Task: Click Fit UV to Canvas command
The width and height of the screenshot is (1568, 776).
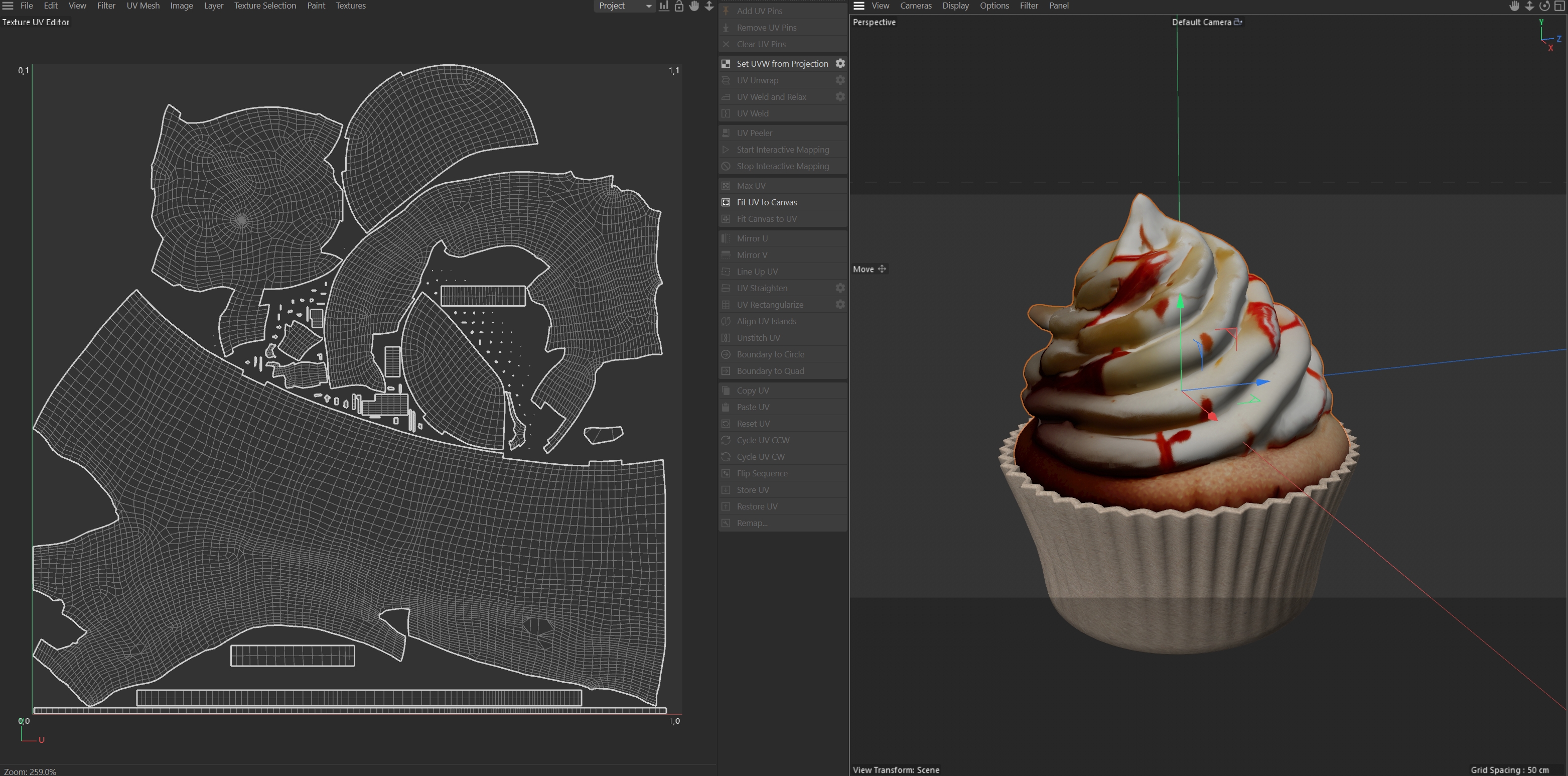Action: pos(766,202)
